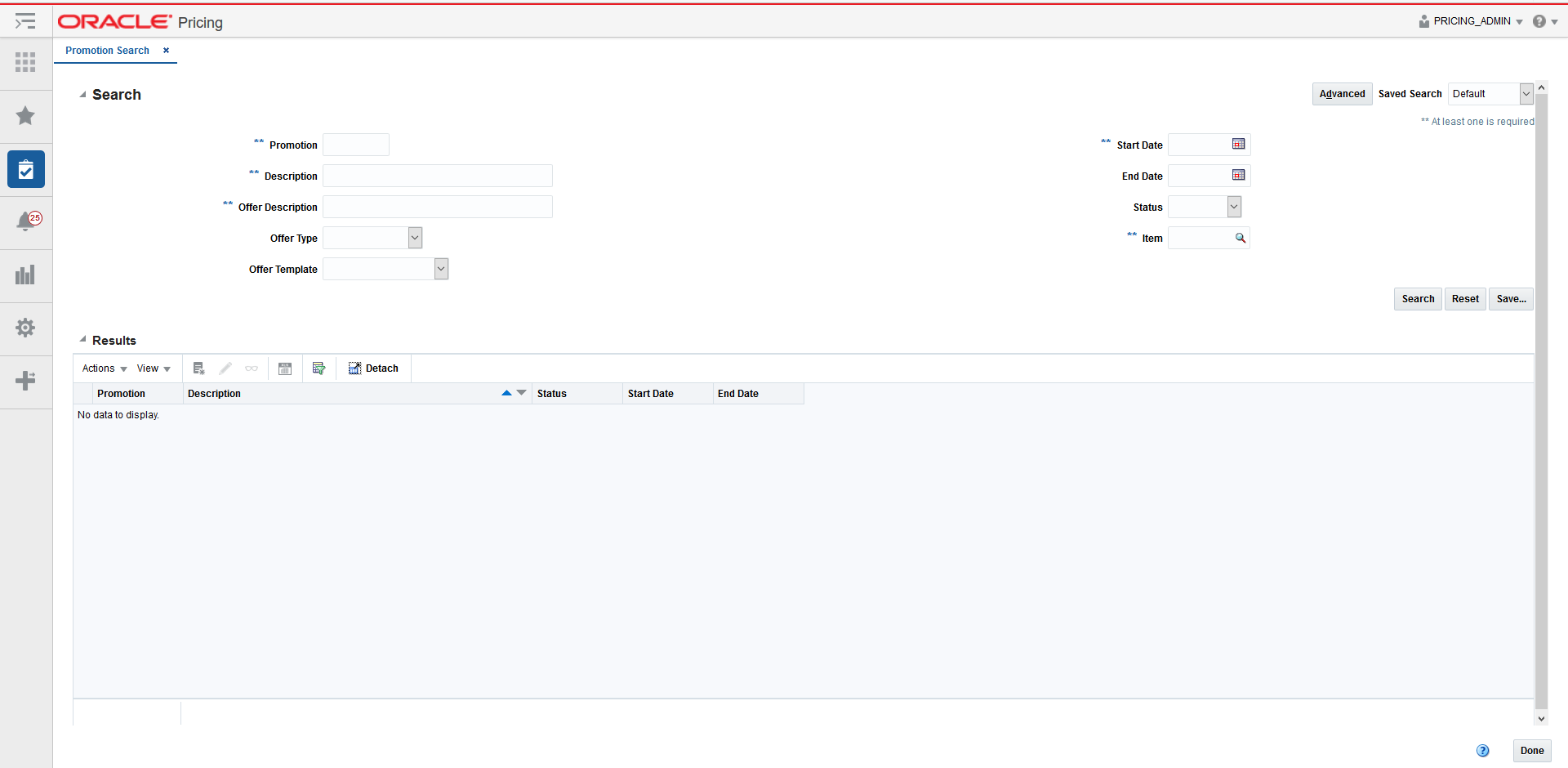Viewport: 1568px width, 768px height.
Task: Open the Start Date calendar picker
Action: (1238, 143)
